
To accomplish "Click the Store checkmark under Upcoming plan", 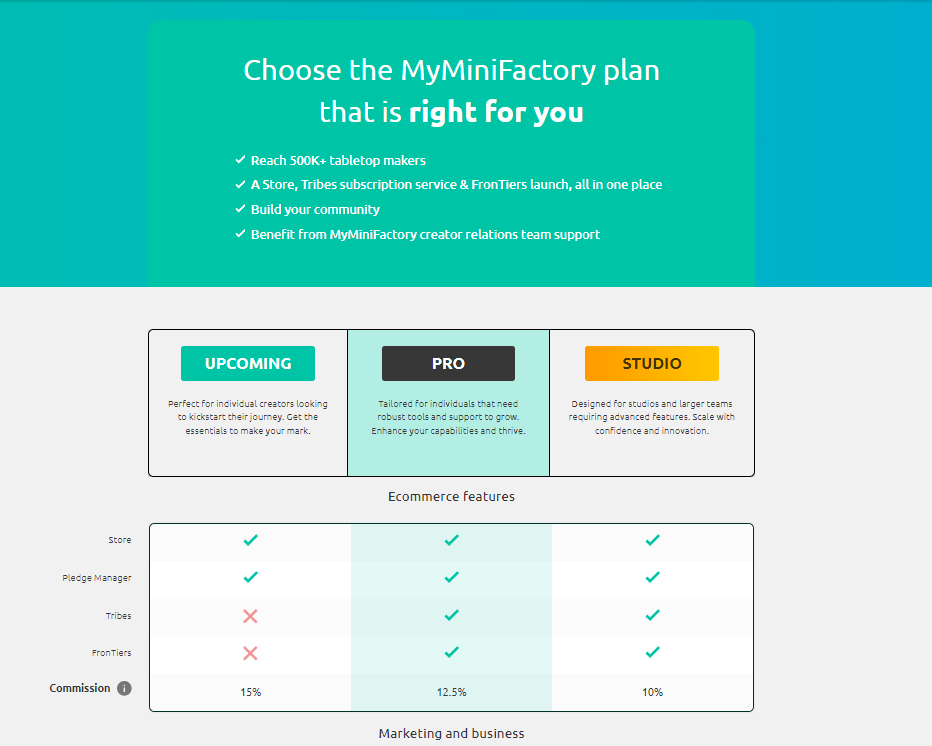I will (x=251, y=540).
